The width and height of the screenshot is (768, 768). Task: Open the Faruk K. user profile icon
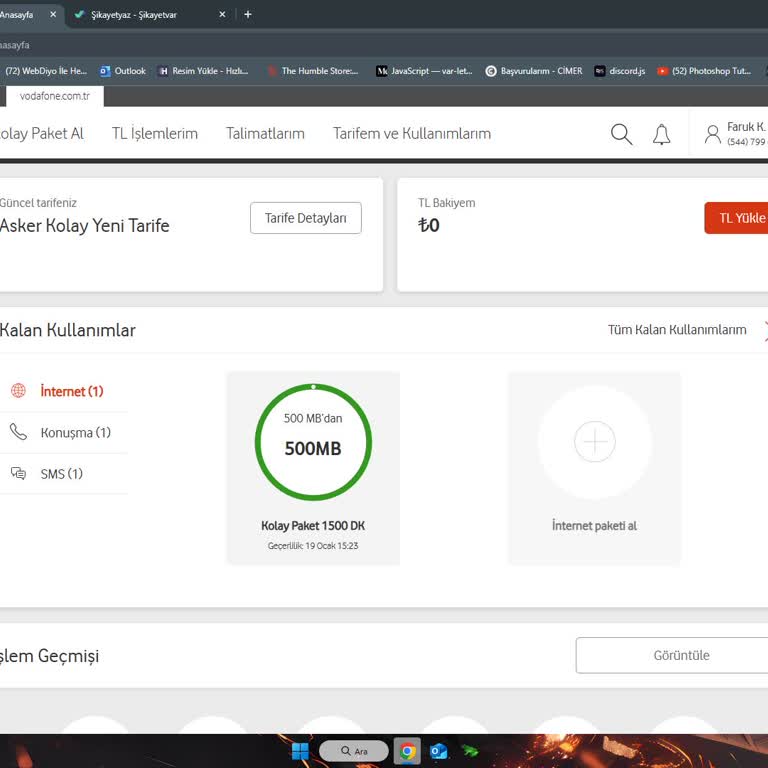click(x=713, y=134)
